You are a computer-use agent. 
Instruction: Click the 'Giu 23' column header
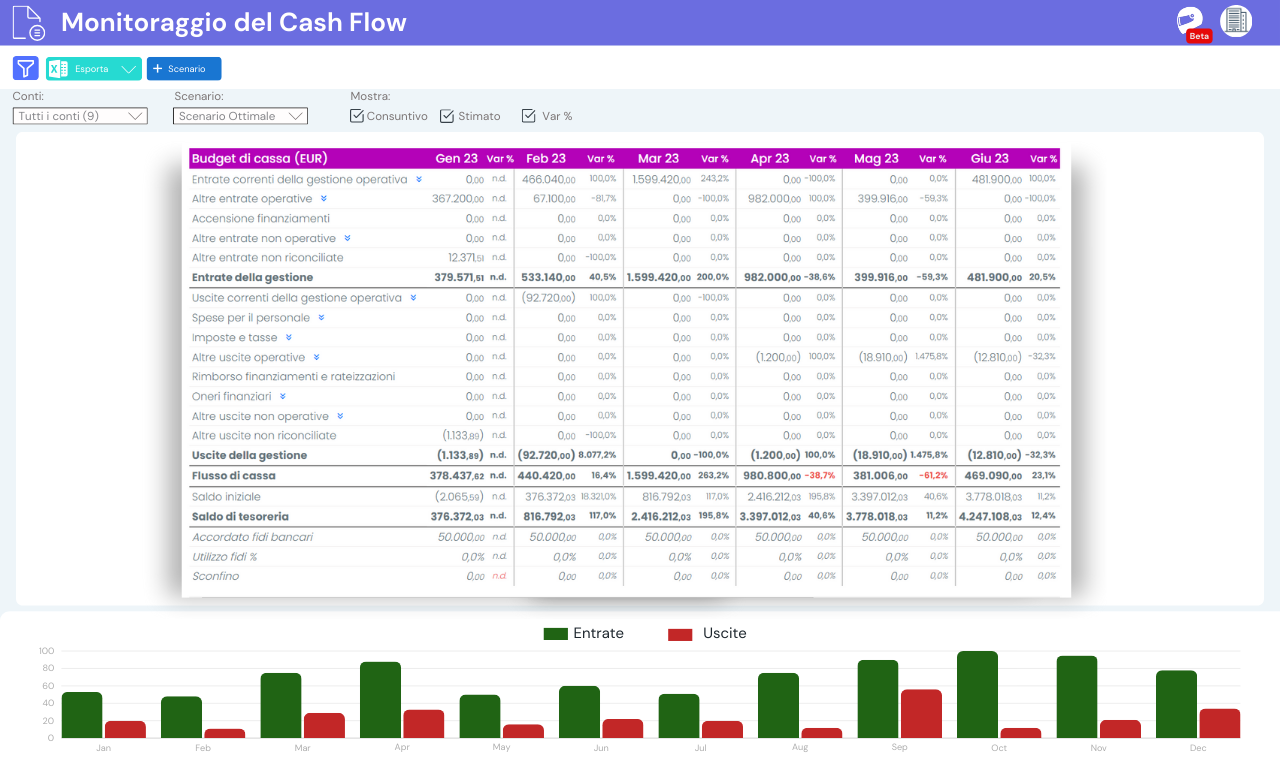989,158
